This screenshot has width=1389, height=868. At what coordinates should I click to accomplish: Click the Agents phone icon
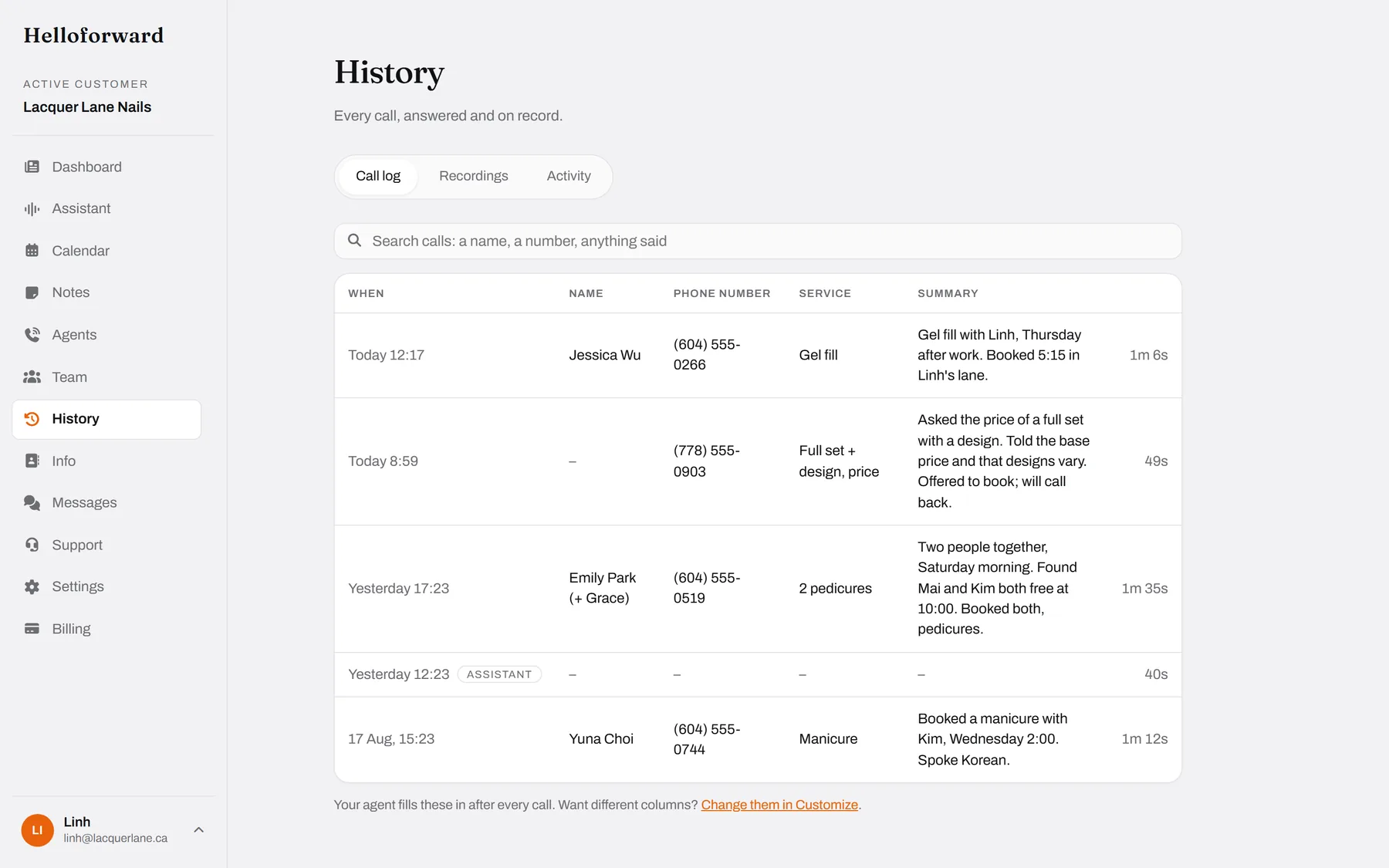32,335
